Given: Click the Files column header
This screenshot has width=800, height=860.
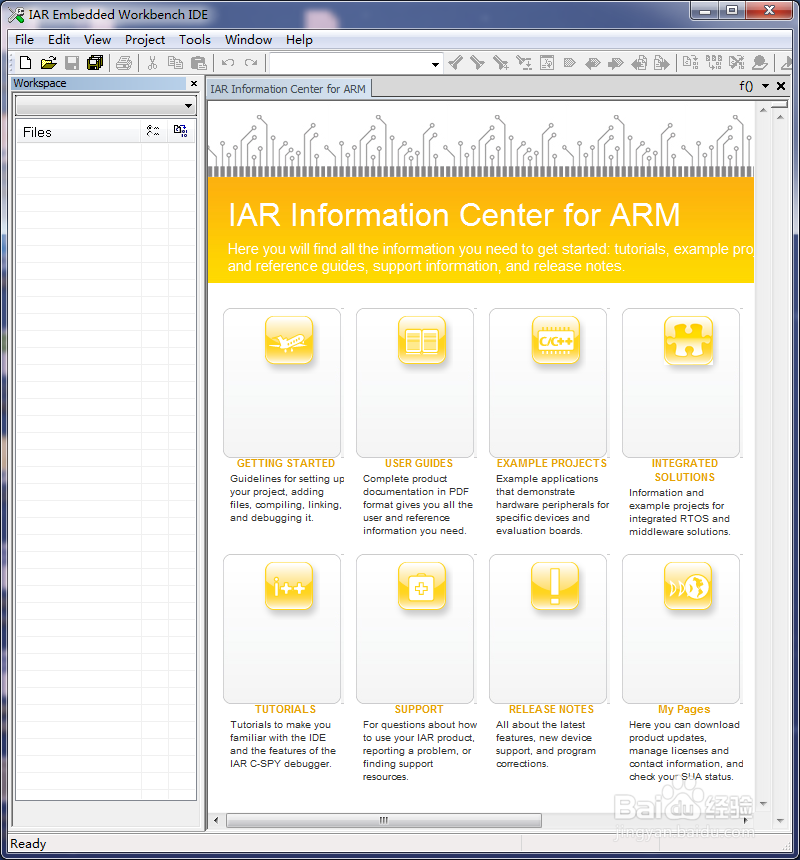Looking at the screenshot, I should 78,132.
